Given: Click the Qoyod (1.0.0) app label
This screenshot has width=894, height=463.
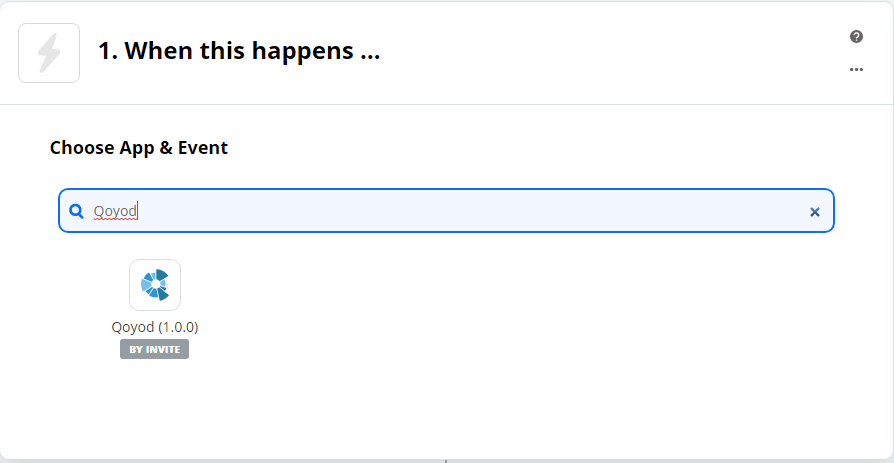Looking at the screenshot, I should click(x=154, y=327).
